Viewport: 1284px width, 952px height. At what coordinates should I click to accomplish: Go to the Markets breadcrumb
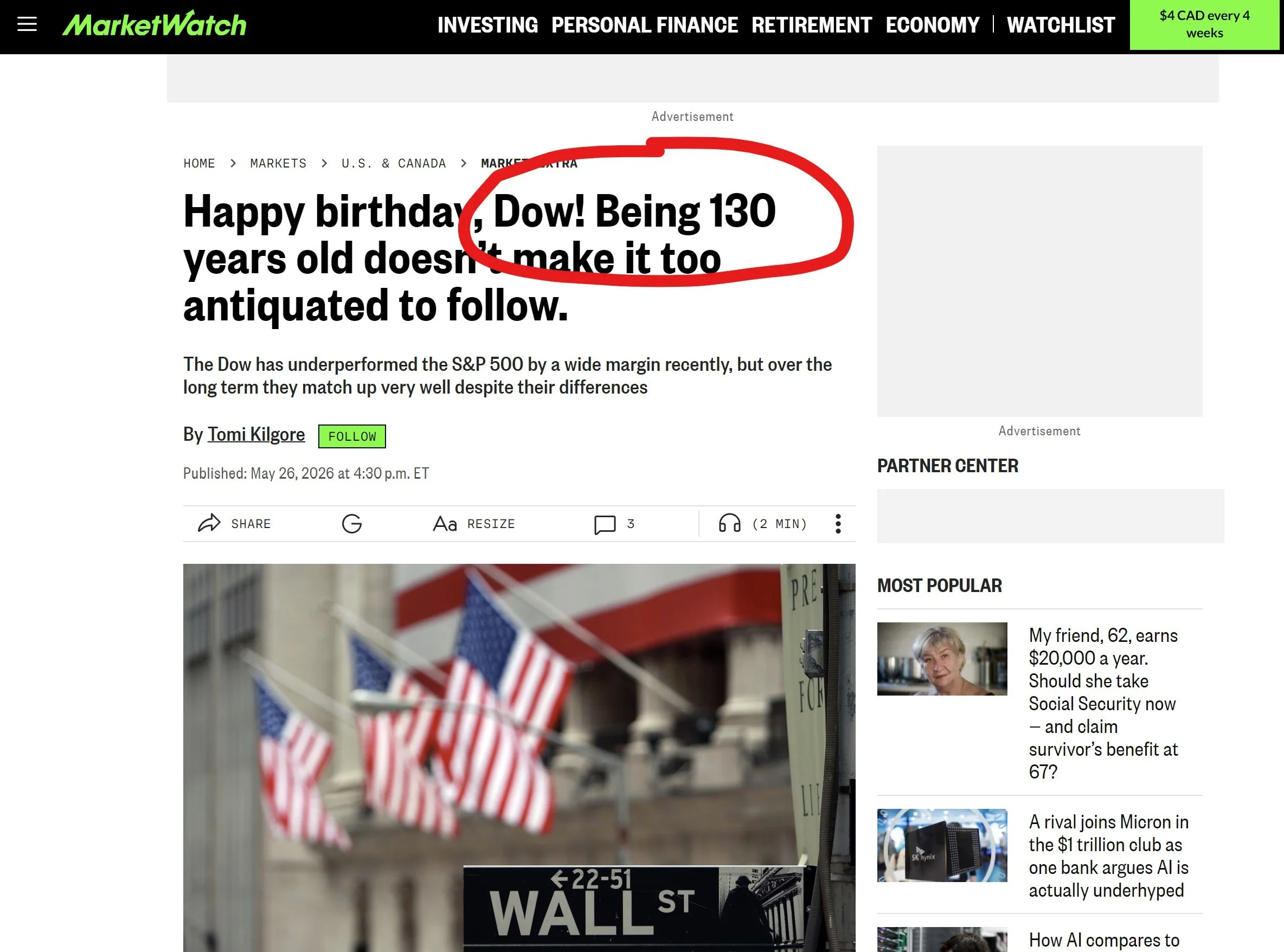coord(278,164)
